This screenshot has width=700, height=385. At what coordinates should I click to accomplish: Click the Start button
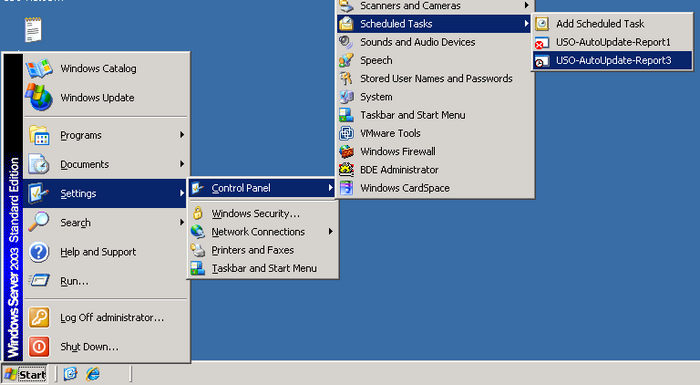25,374
